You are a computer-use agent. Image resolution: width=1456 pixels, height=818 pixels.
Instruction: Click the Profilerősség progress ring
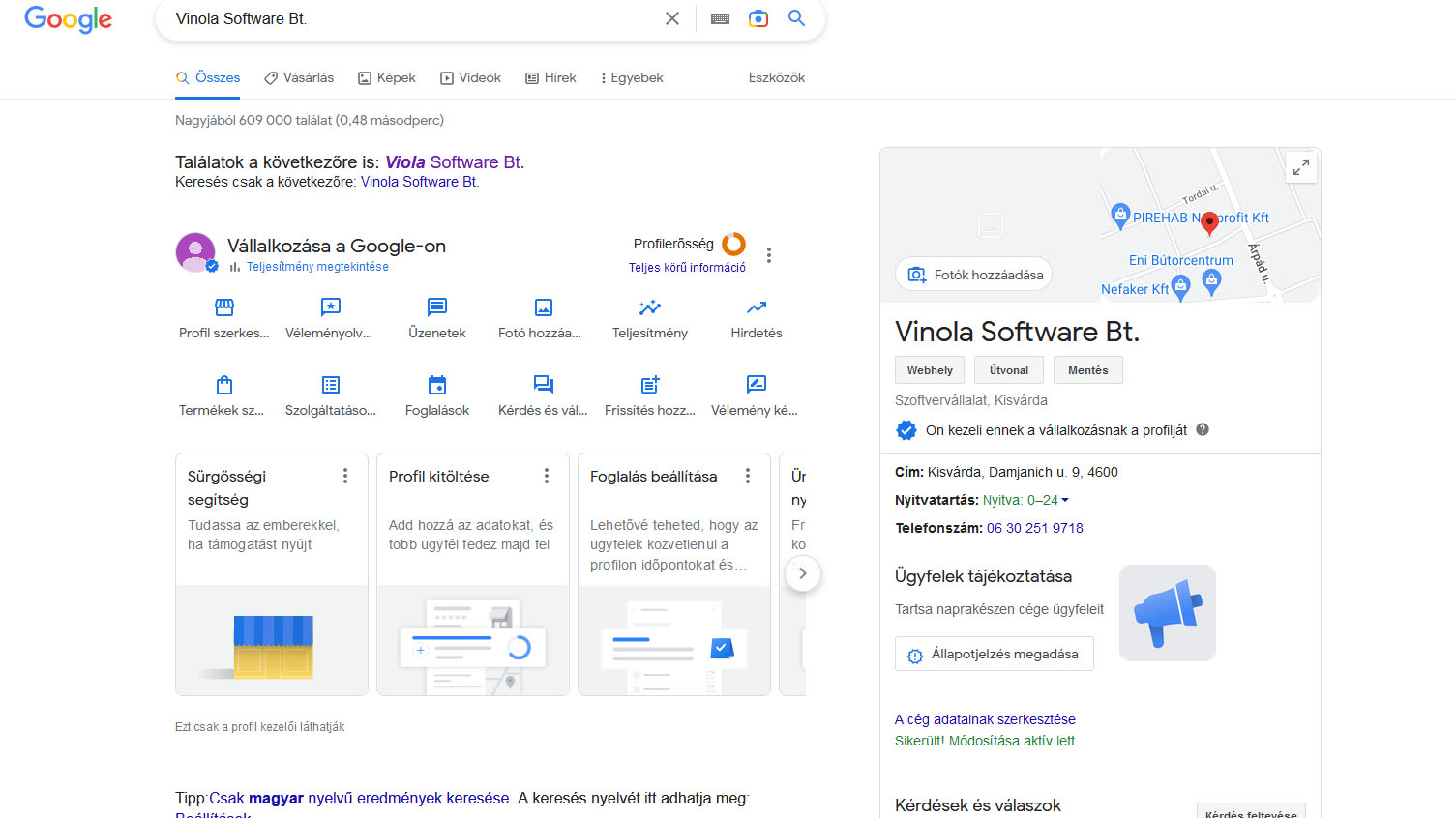click(x=734, y=244)
